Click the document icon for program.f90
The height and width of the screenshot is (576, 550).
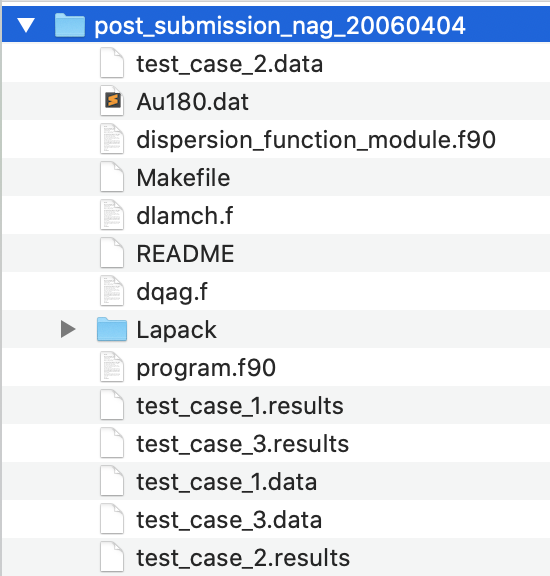(112, 367)
